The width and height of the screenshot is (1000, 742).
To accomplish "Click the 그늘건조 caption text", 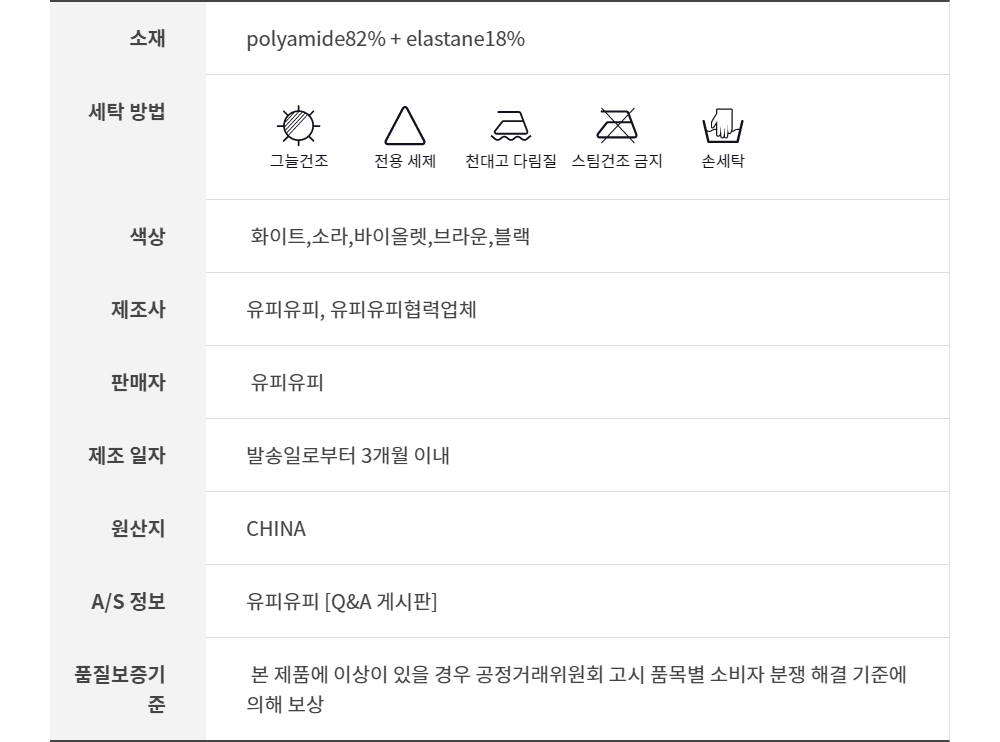I will coord(298,161).
